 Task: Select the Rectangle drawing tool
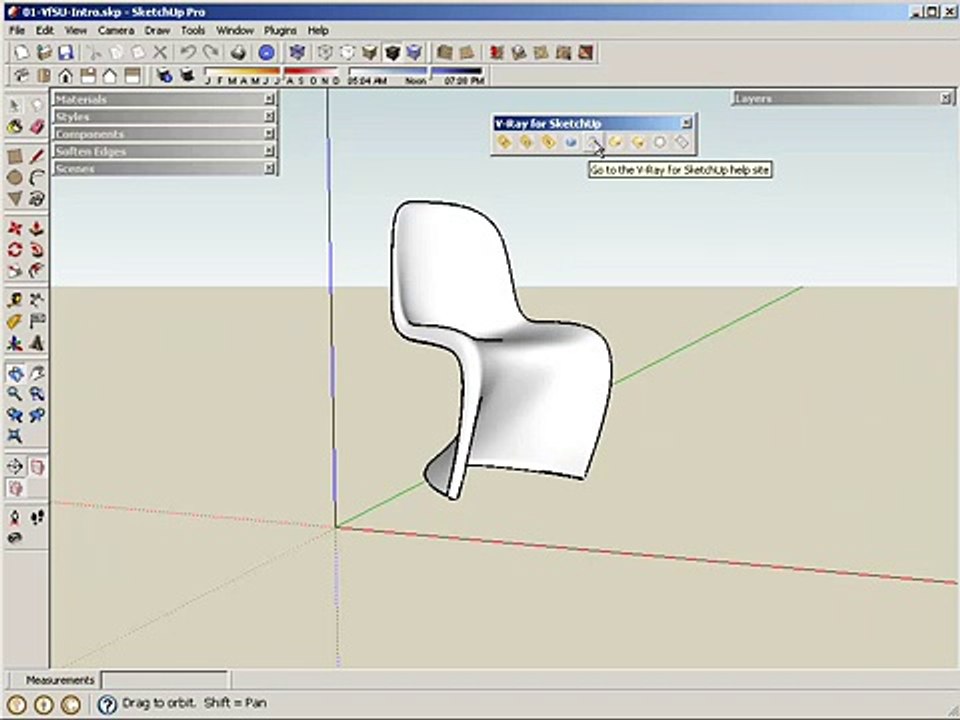(x=15, y=156)
